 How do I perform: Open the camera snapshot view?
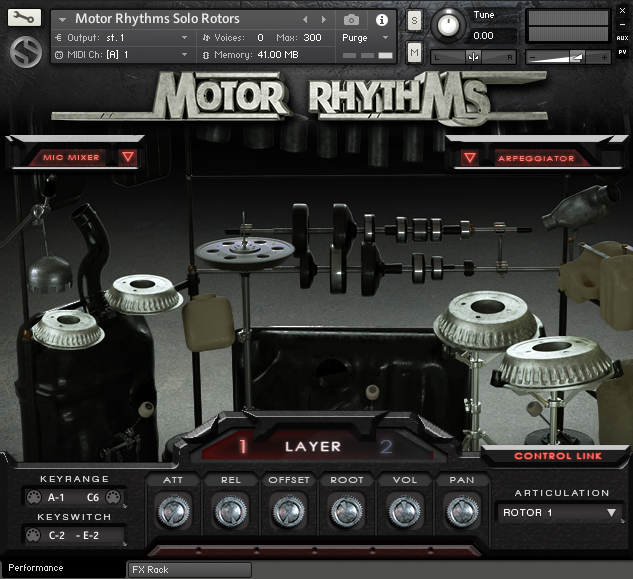(x=351, y=20)
